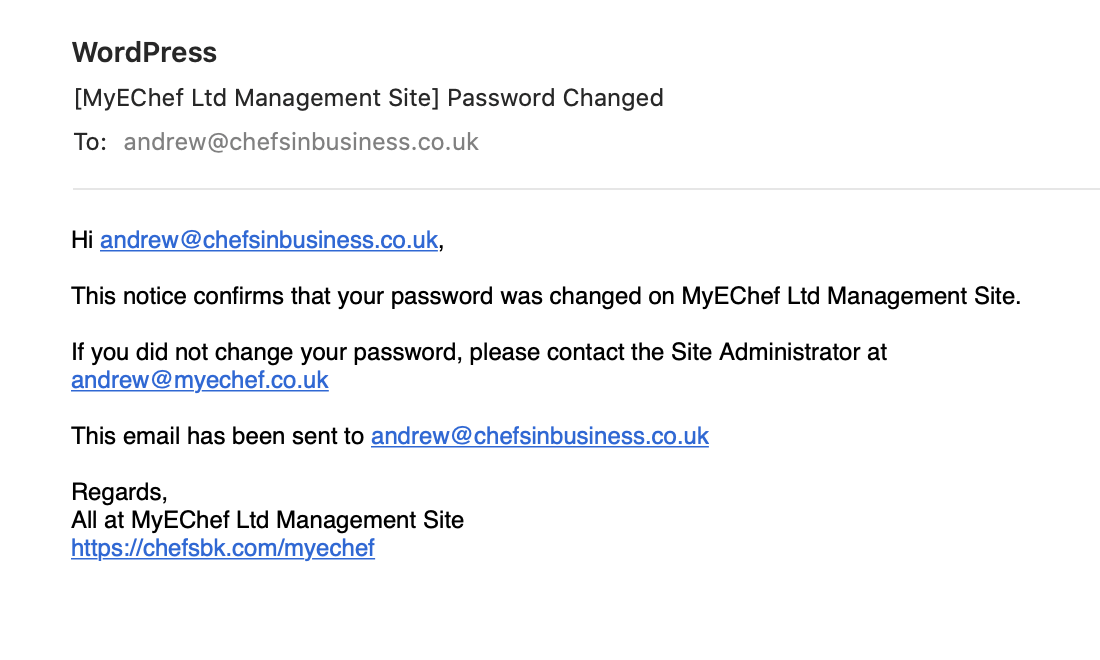Click "Password Changed" in the subject line
The image size is (1100, 660).
tap(555, 98)
